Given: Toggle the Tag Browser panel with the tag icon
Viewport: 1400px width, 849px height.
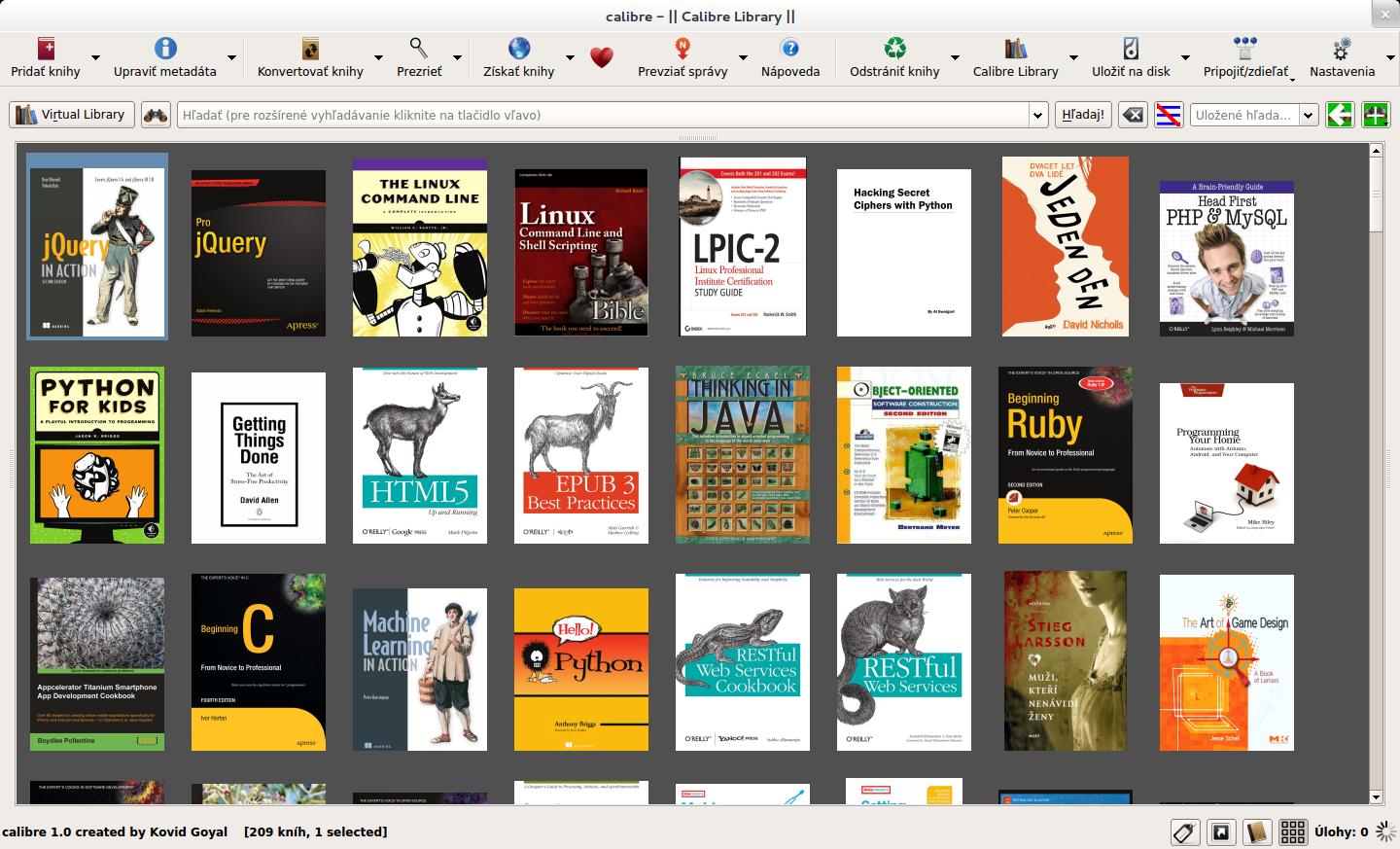Looking at the screenshot, I should [1184, 831].
